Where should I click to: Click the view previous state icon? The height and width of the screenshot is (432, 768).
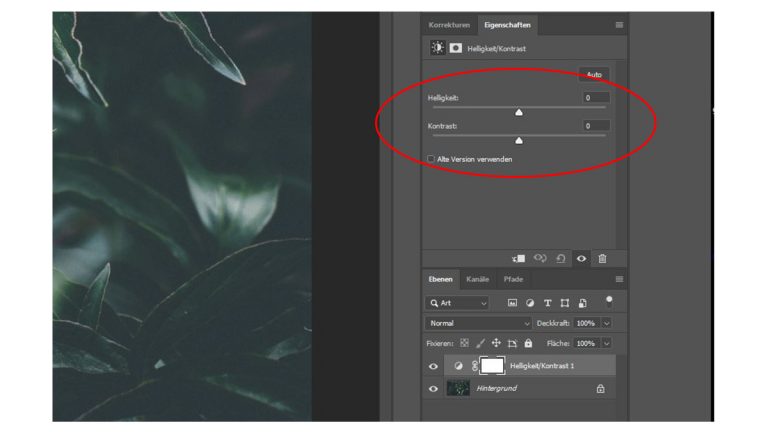pos(540,258)
